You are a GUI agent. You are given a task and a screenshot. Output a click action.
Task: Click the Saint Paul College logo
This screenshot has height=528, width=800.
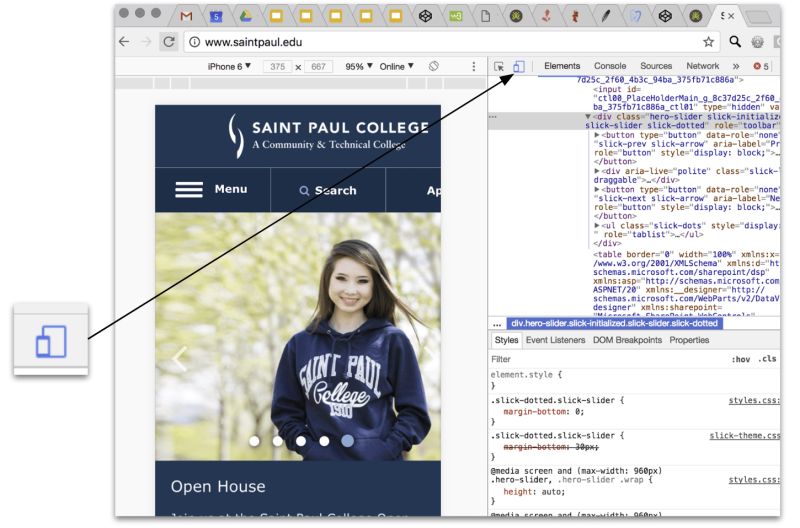pyautogui.click(x=328, y=136)
